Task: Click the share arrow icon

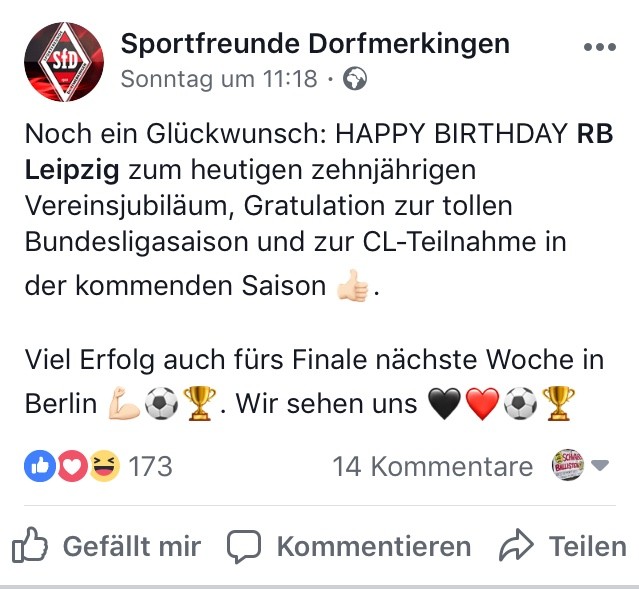Action: [x=516, y=545]
